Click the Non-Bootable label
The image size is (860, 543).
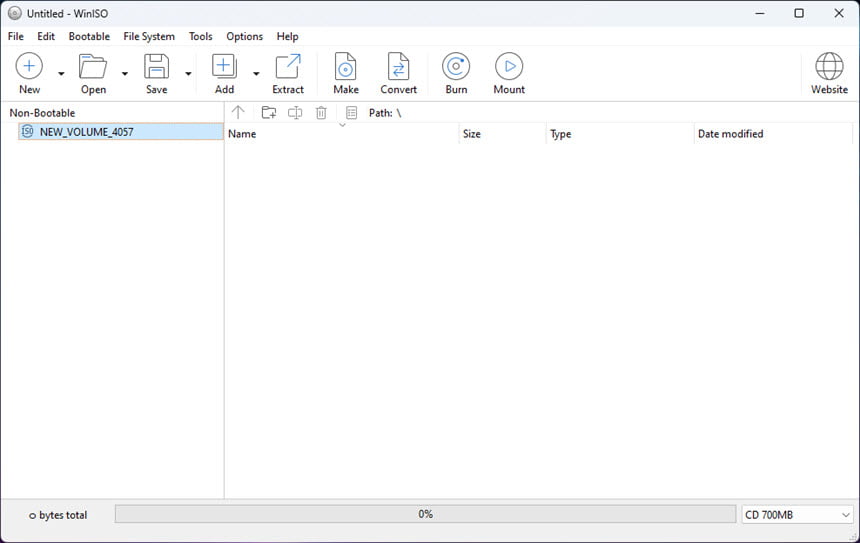[42, 113]
